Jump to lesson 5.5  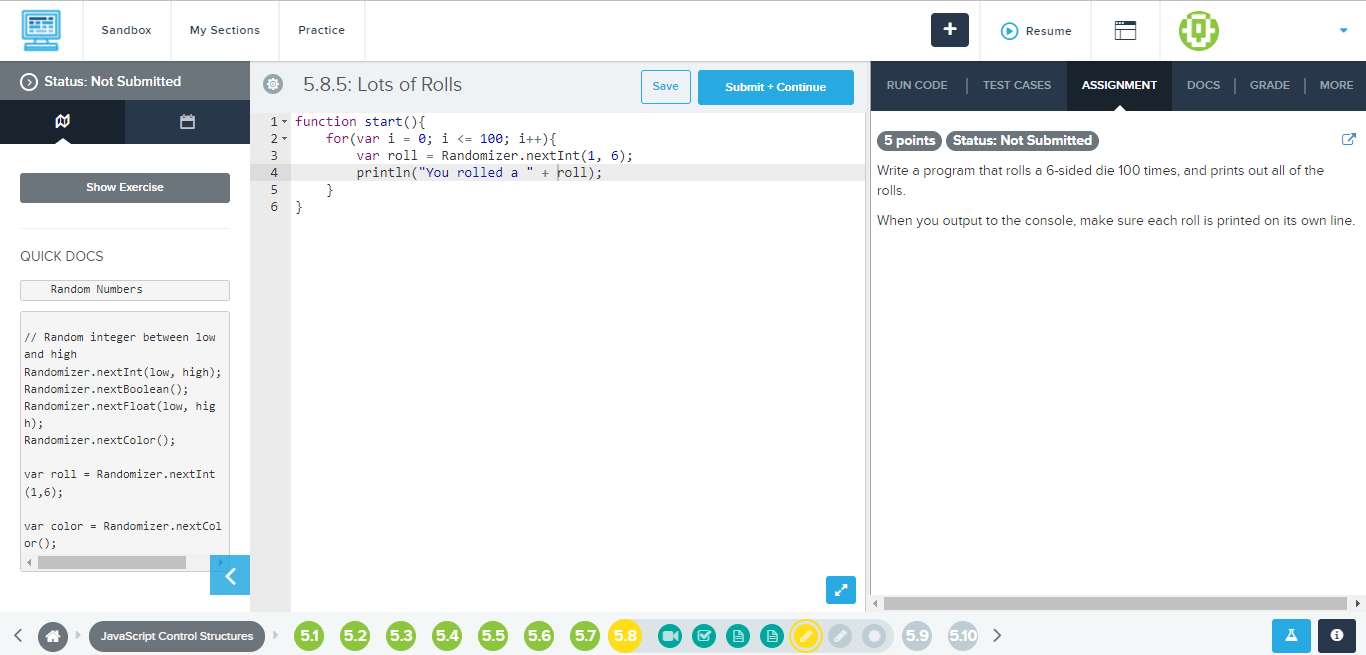pyautogui.click(x=493, y=636)
